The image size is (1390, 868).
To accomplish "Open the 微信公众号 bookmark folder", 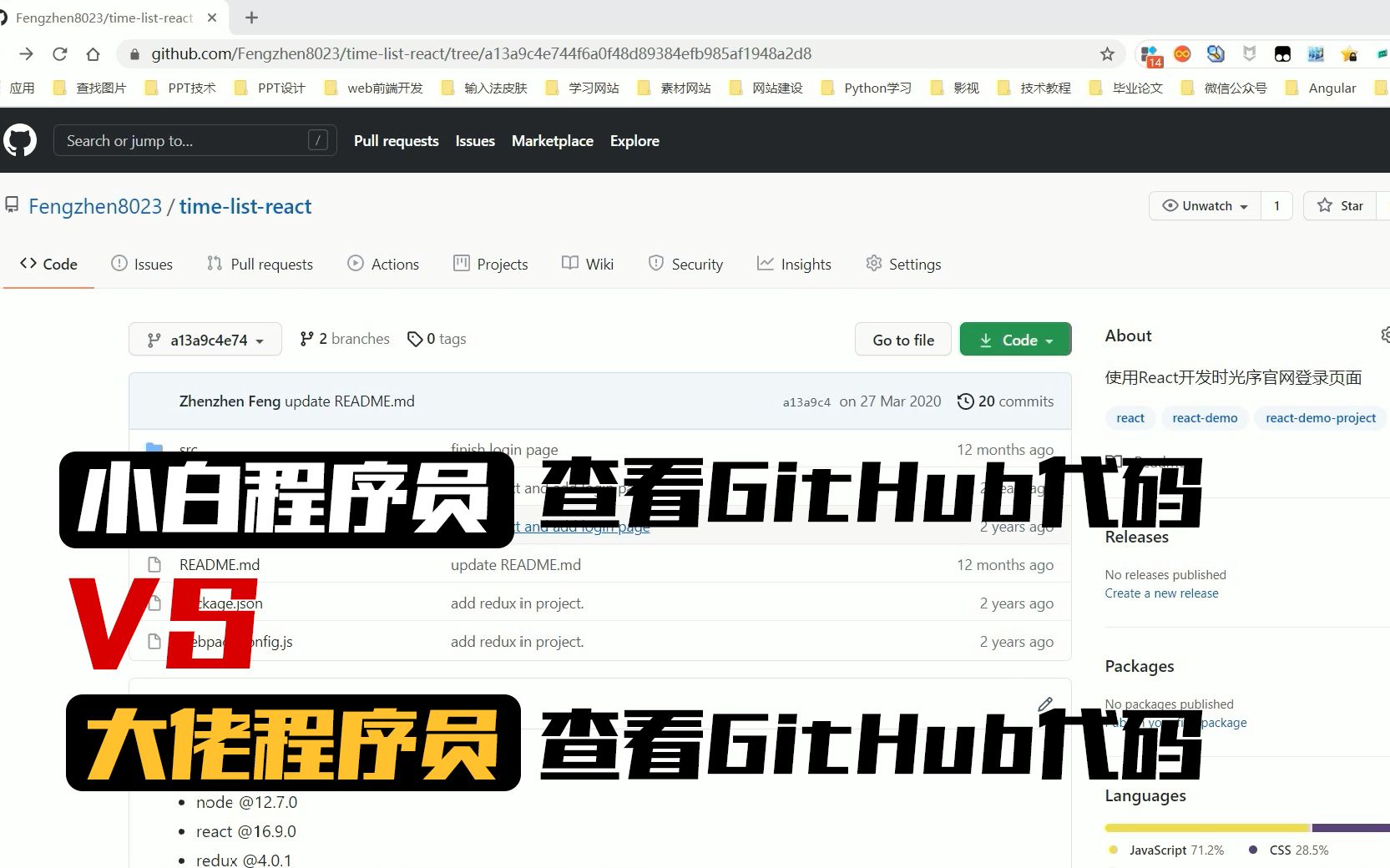I will pyautogui.click(x=1223, y=88).
